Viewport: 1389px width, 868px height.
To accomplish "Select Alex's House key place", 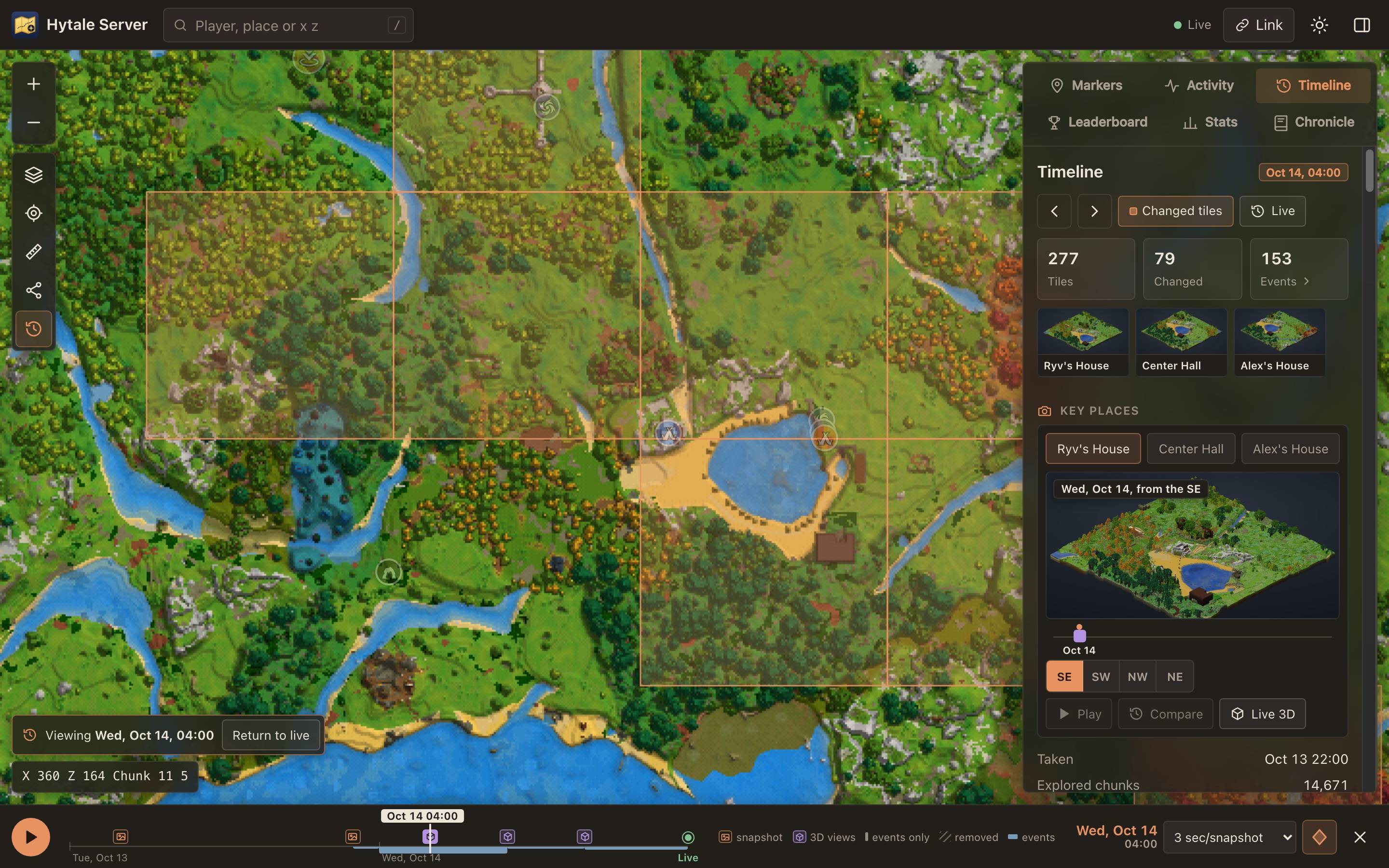I will (1290, 449).
